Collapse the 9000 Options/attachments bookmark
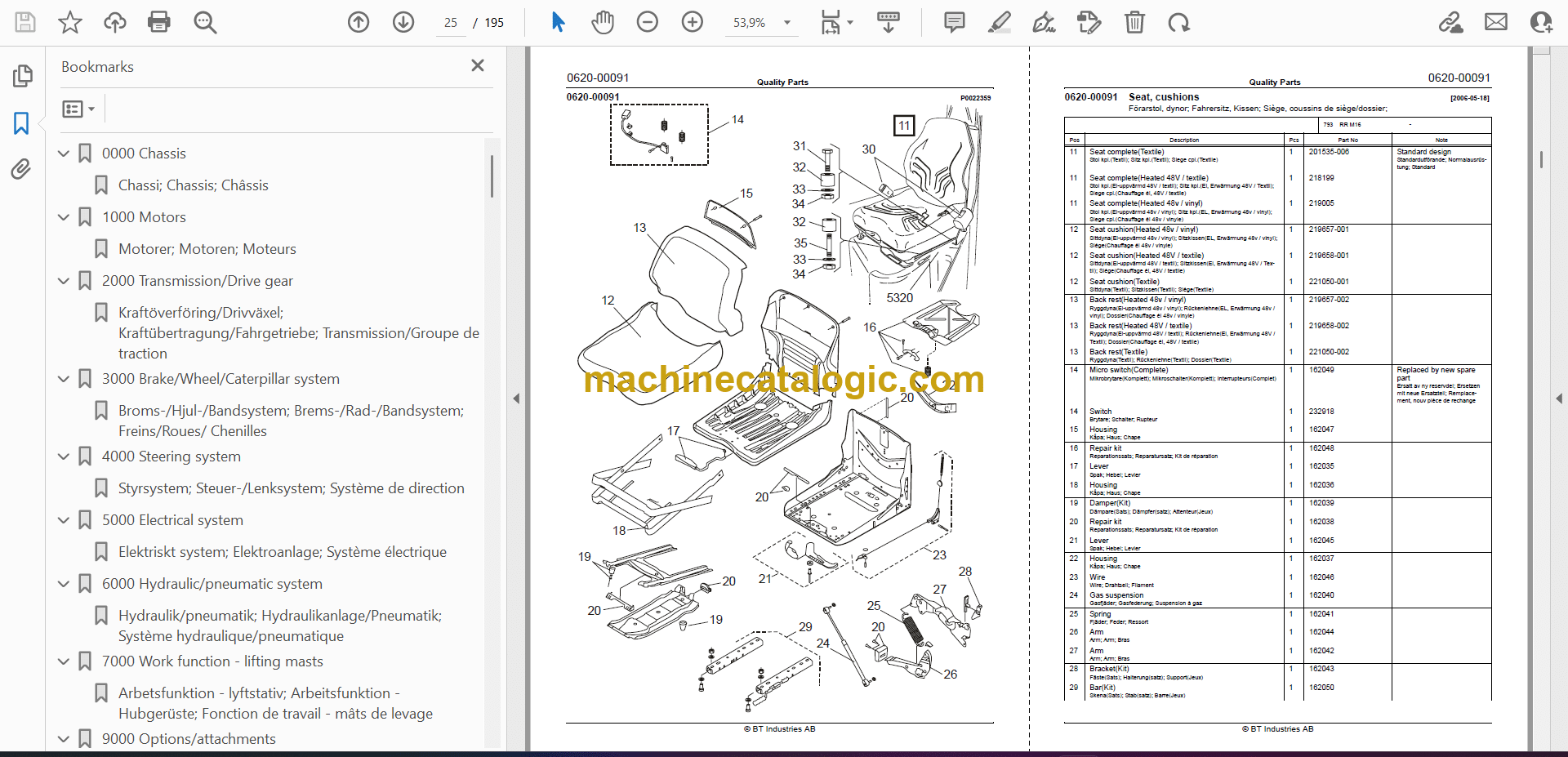Viewport: 1568px width, 757px height. coord(64,739)
